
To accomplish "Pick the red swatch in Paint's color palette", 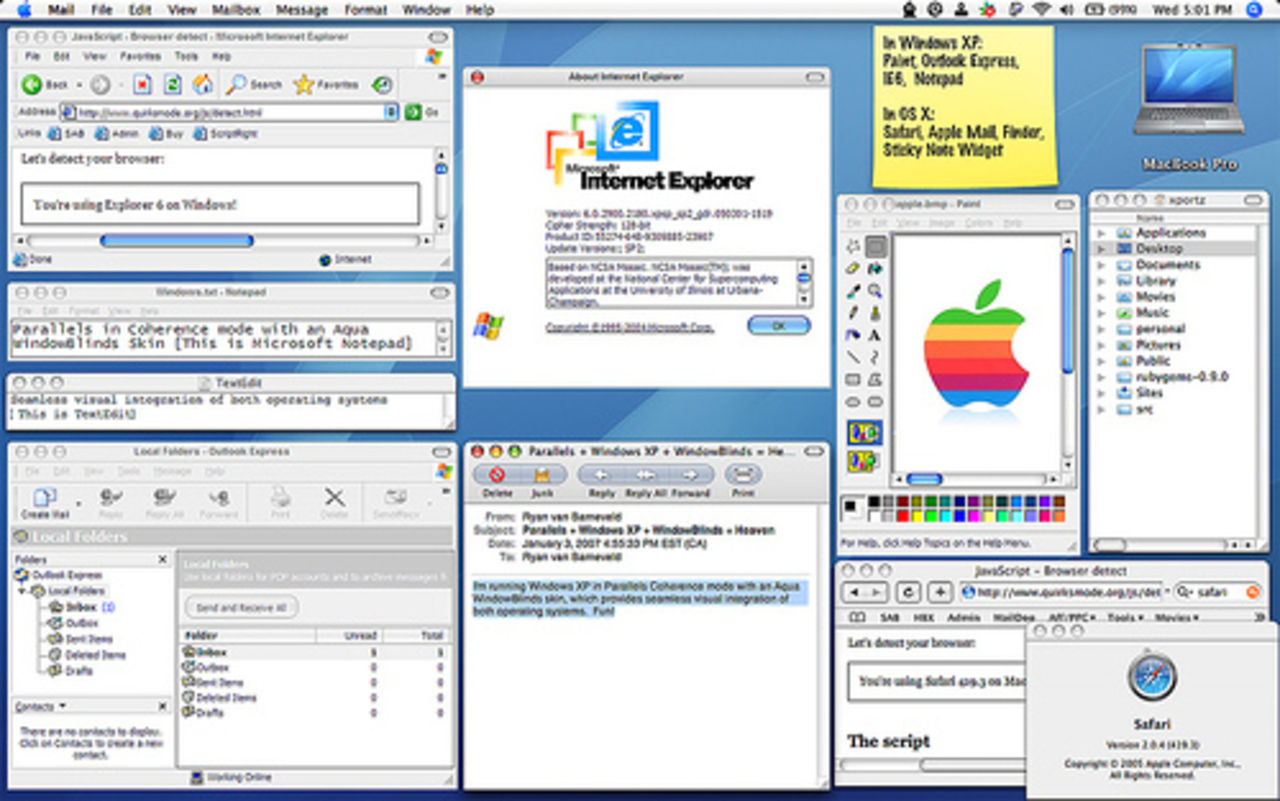I will pyautogui.click(x=902, y=516).
